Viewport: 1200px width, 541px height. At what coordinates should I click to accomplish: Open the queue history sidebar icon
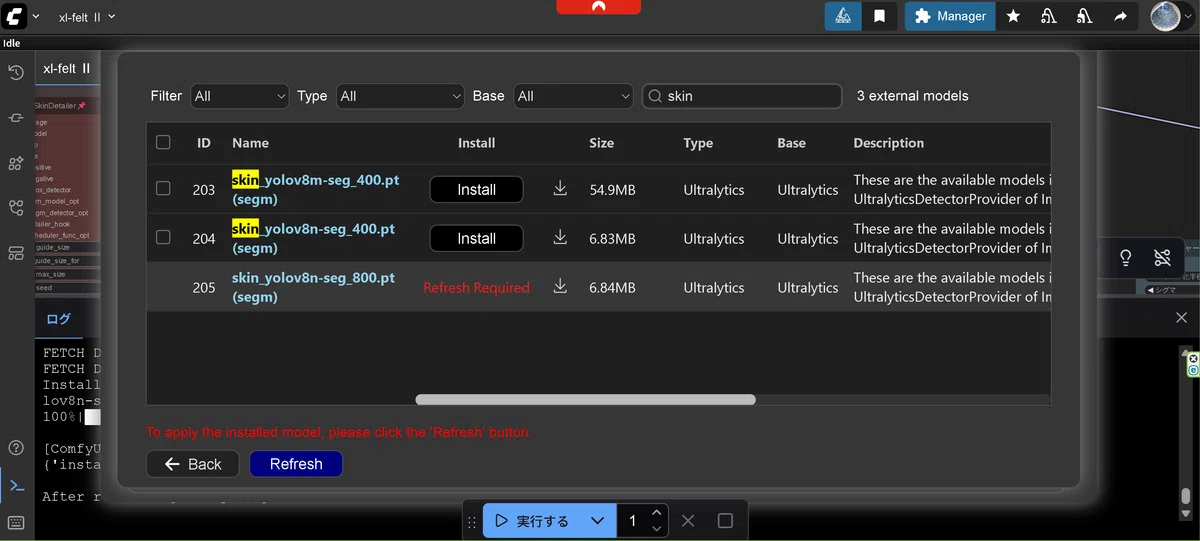16,72
